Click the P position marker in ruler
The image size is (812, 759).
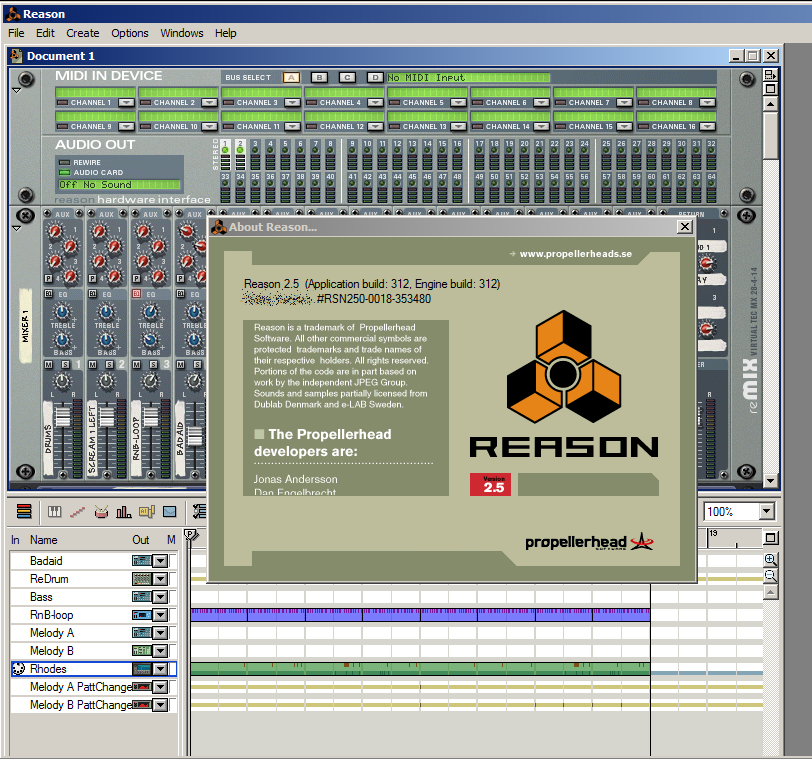[x=191, y=535]
